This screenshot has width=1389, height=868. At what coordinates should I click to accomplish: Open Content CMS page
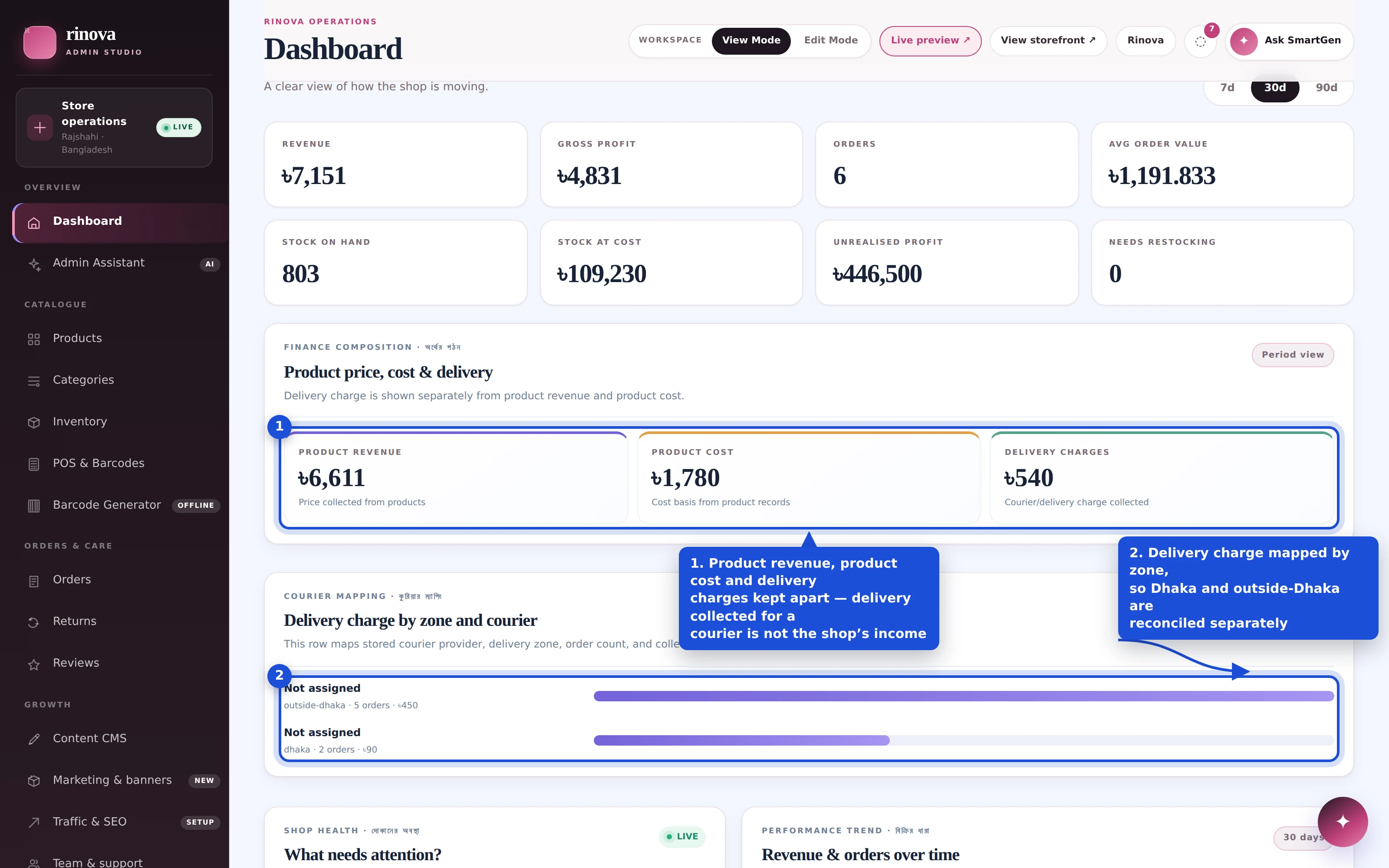(x=121, y=740)
